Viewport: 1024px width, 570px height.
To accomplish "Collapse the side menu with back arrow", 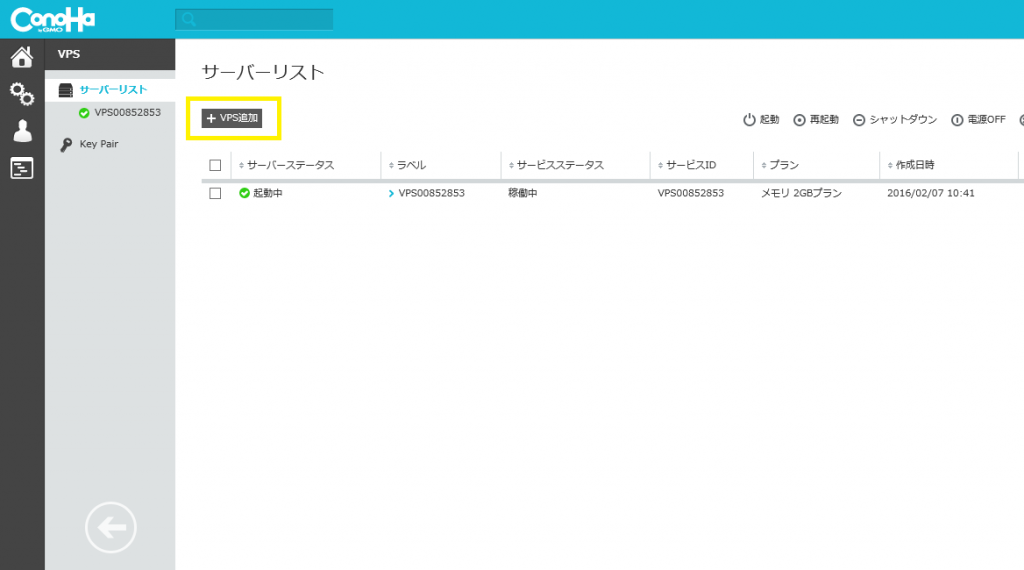I will [110, 527].
